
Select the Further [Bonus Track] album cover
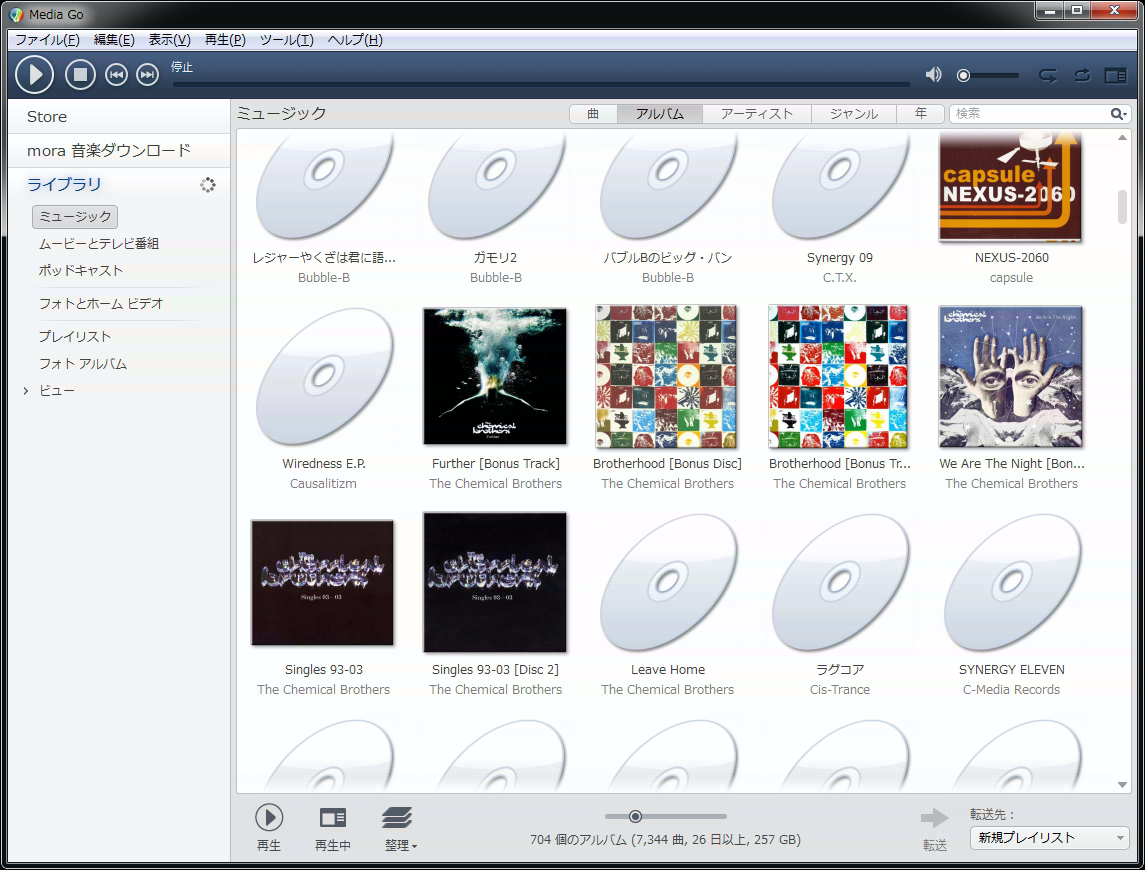(x=495, y=376)
